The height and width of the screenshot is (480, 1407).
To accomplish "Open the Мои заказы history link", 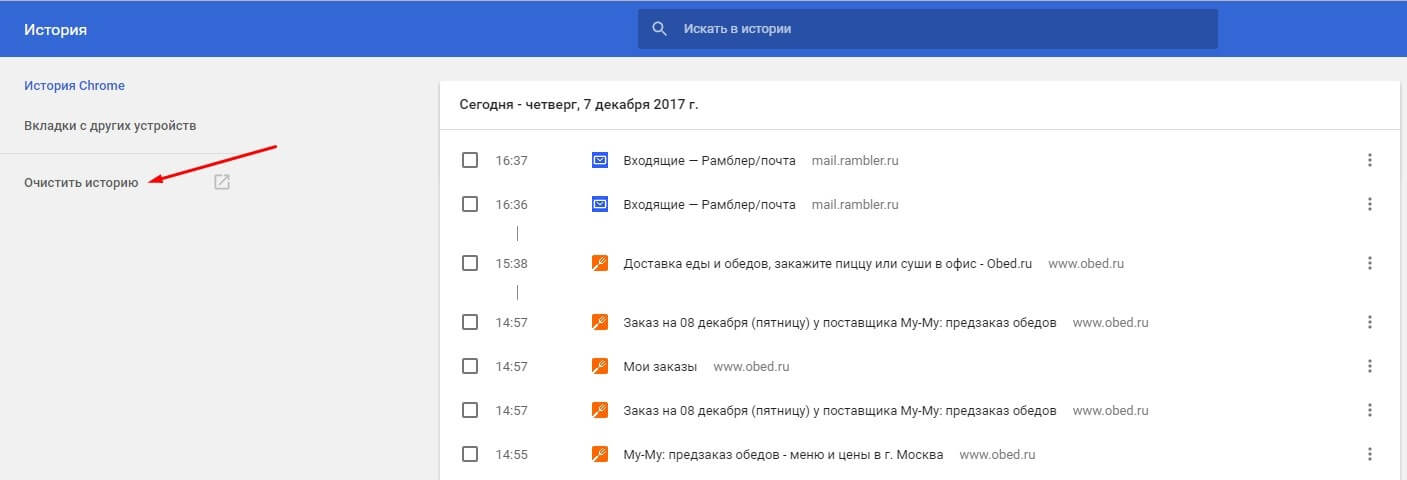I will click(660, 366).
